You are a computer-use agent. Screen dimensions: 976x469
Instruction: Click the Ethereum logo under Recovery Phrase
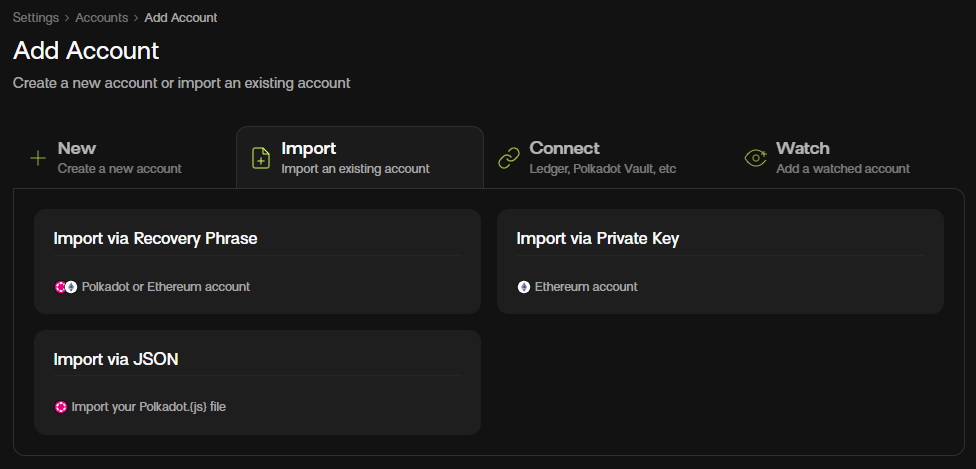click(x=71, y=287)
